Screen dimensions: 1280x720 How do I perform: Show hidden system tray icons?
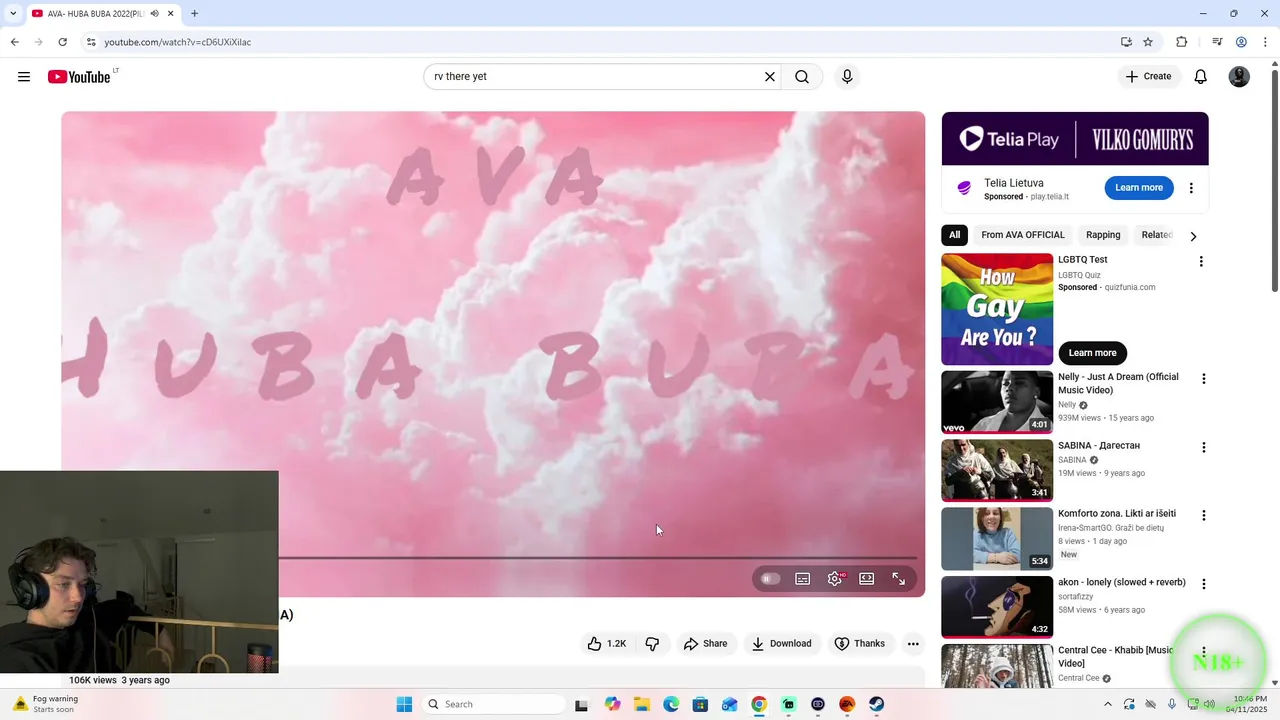point(1108,704)
